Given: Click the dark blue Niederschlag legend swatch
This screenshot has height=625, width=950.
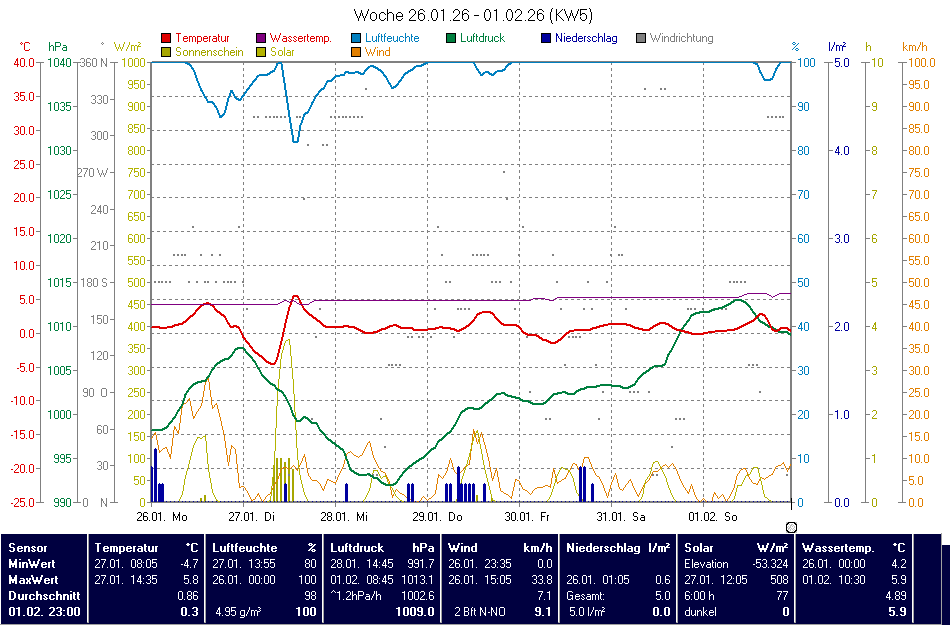Looking at the screenshot, I should 546,39.
